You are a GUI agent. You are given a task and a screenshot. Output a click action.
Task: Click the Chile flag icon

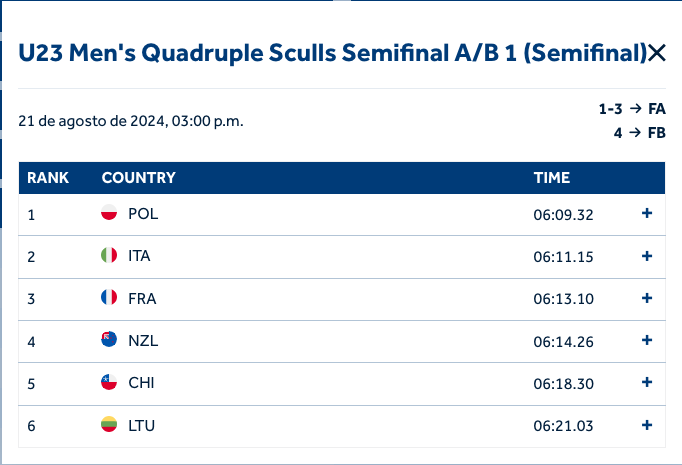[110, 383]
